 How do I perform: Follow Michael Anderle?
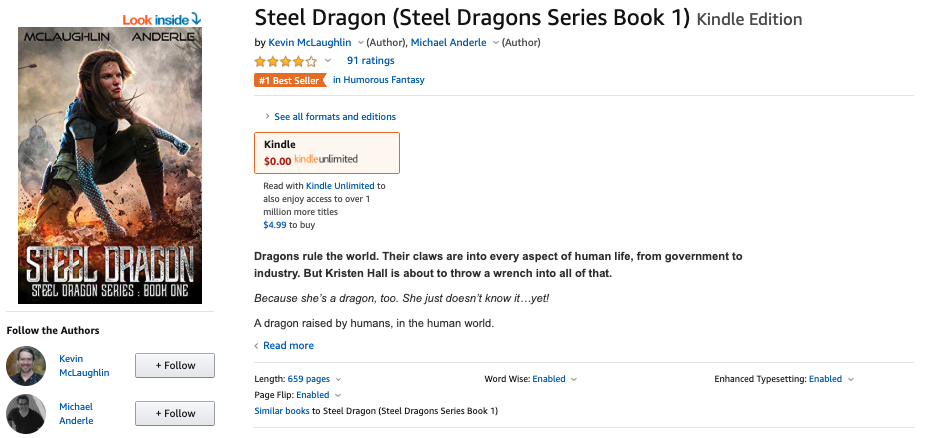pos(175,413)
